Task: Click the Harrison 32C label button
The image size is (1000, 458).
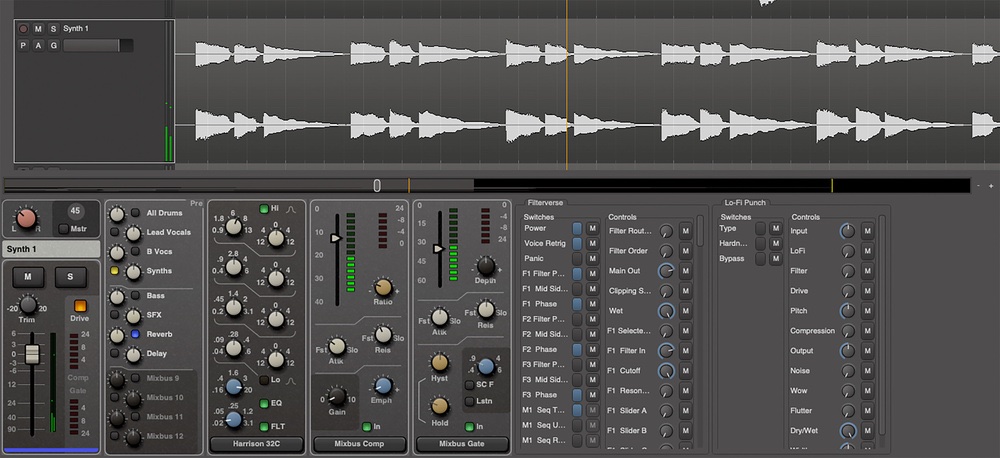Action: click(x=256, y=442)
